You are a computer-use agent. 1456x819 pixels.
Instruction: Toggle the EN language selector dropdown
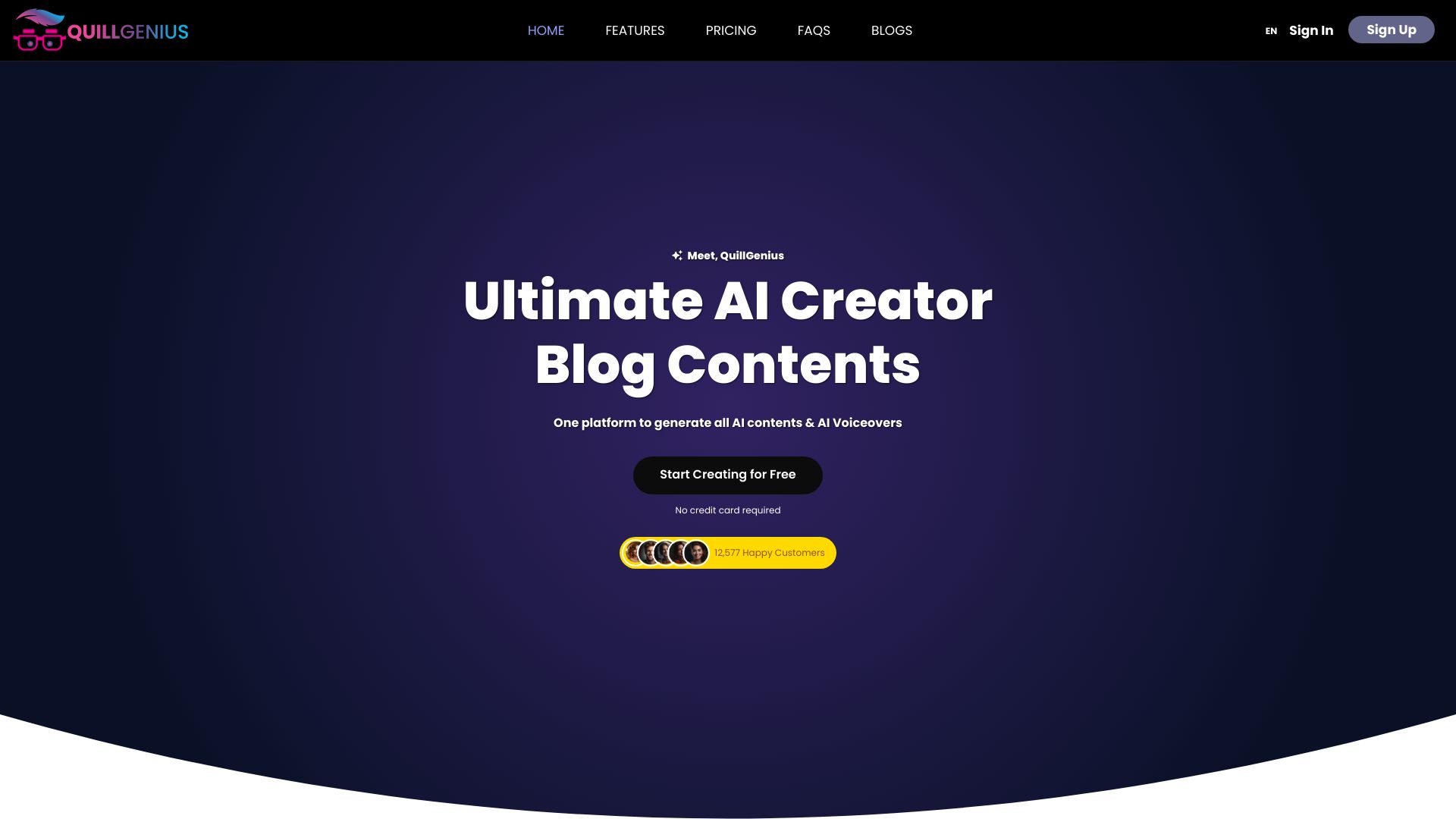[x=1271, y=30]
